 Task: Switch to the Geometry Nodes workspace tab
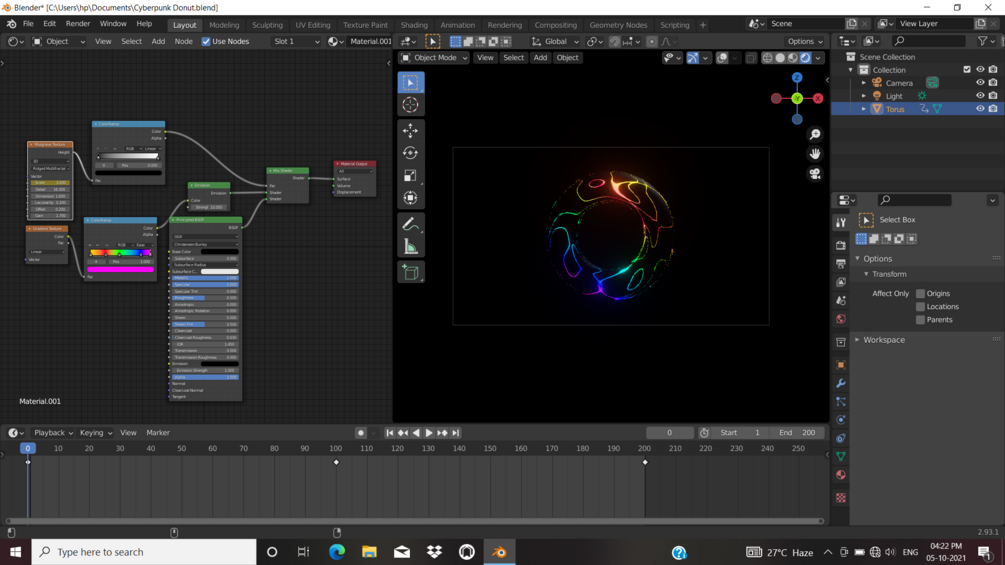[619, 25]
